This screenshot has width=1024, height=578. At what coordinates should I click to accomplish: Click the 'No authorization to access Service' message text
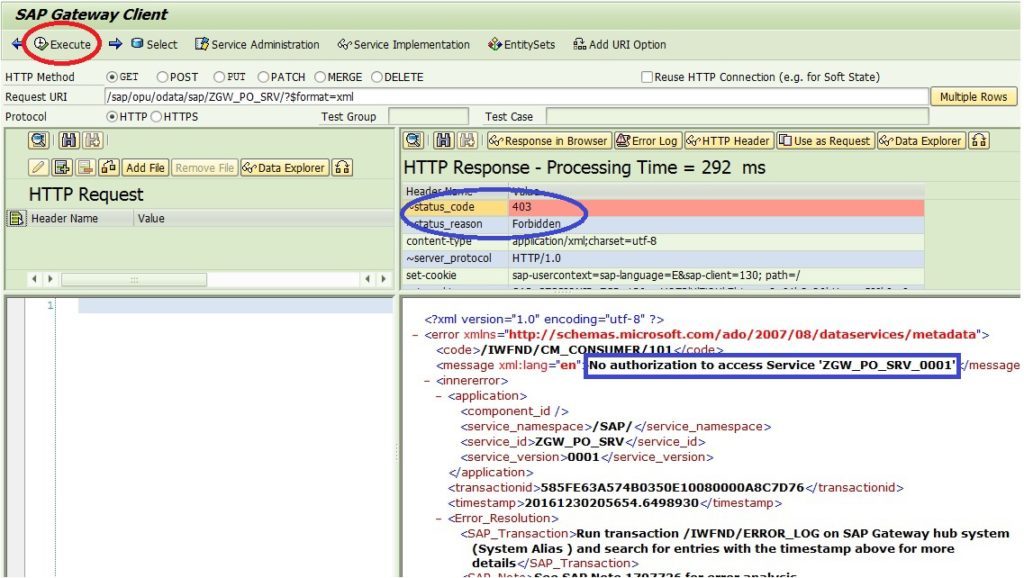coord(773,365)
